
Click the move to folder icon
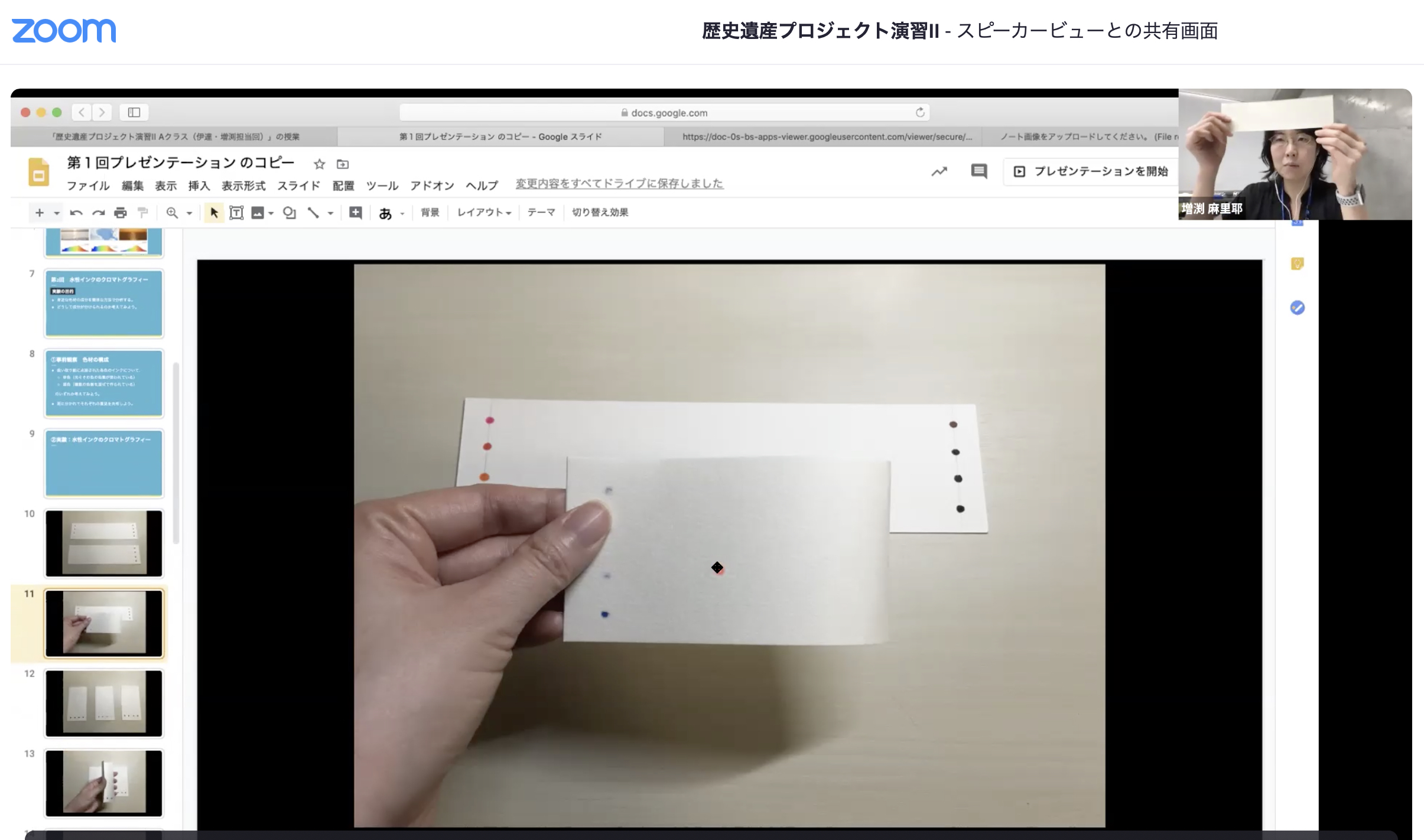pyautogui.click(x=343, y=164)
